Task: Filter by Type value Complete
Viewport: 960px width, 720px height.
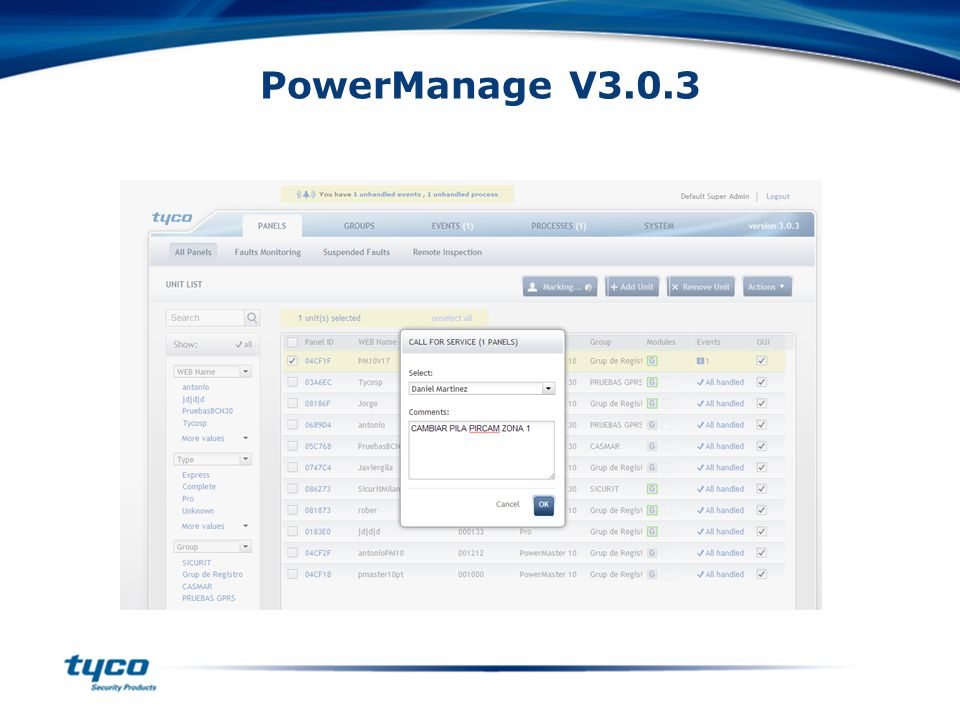Action: (198, 487)
